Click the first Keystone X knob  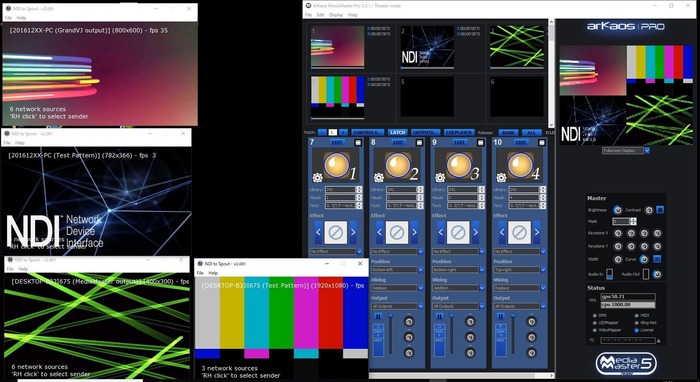[x=618, y=233]
